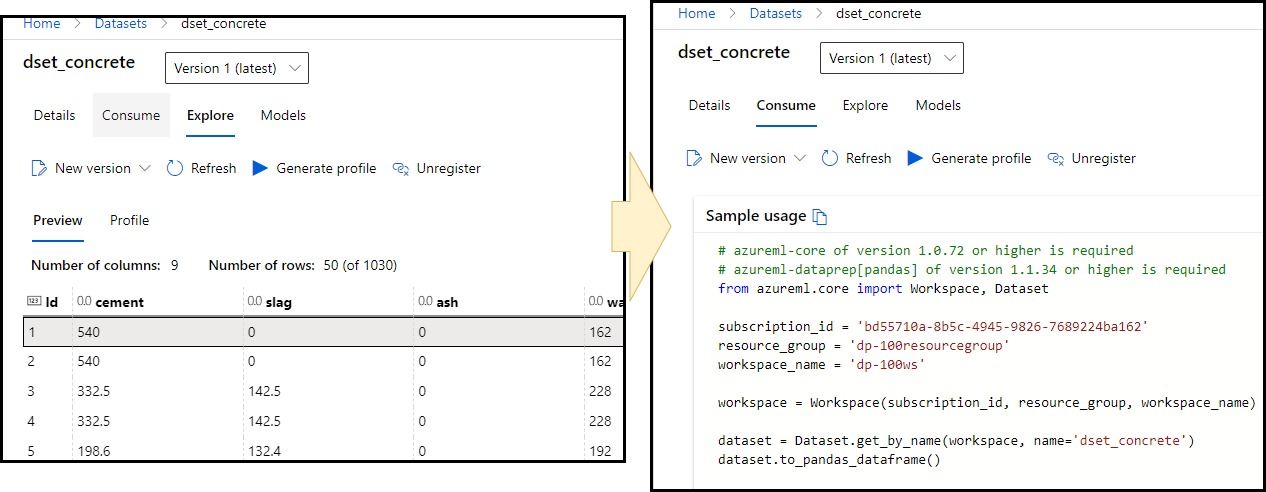Click the Refresh icon in right panel
This screenshot has height=492, width=1266.
(830, 158)
